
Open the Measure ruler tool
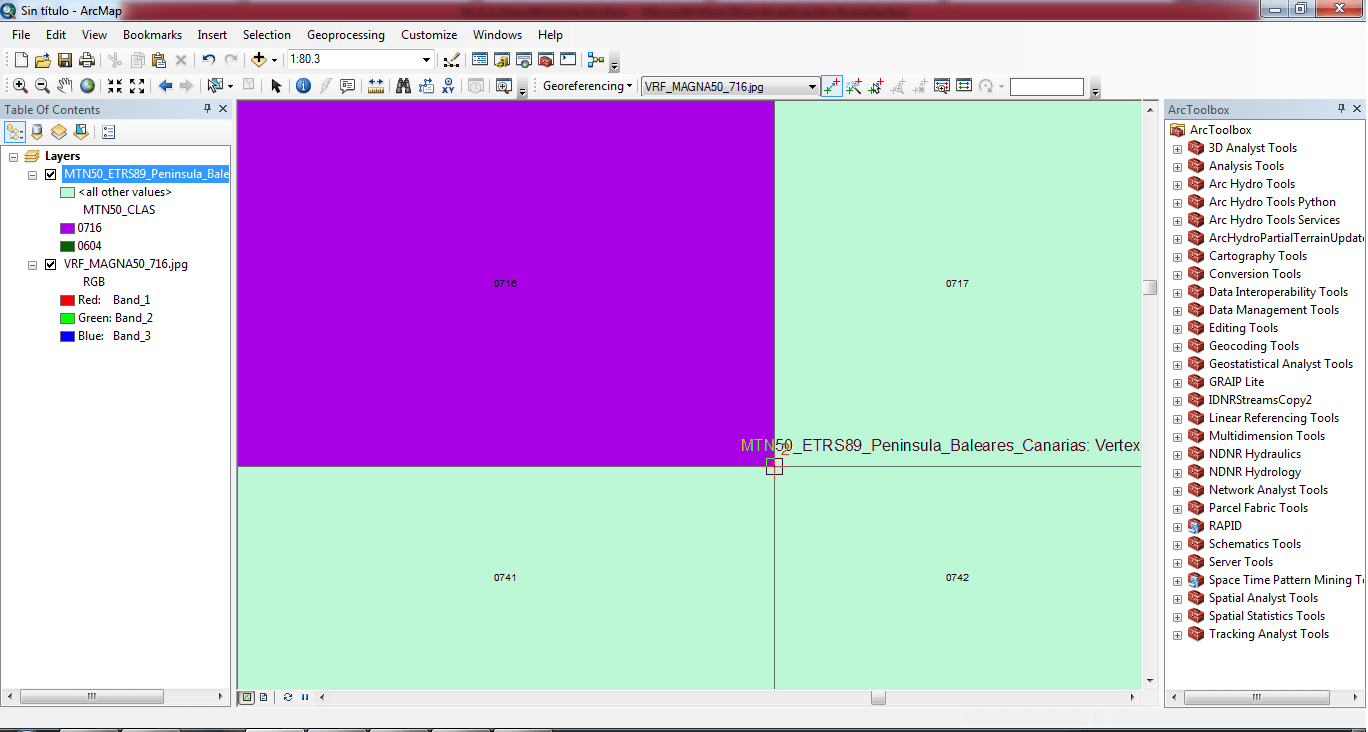(375, 86)
